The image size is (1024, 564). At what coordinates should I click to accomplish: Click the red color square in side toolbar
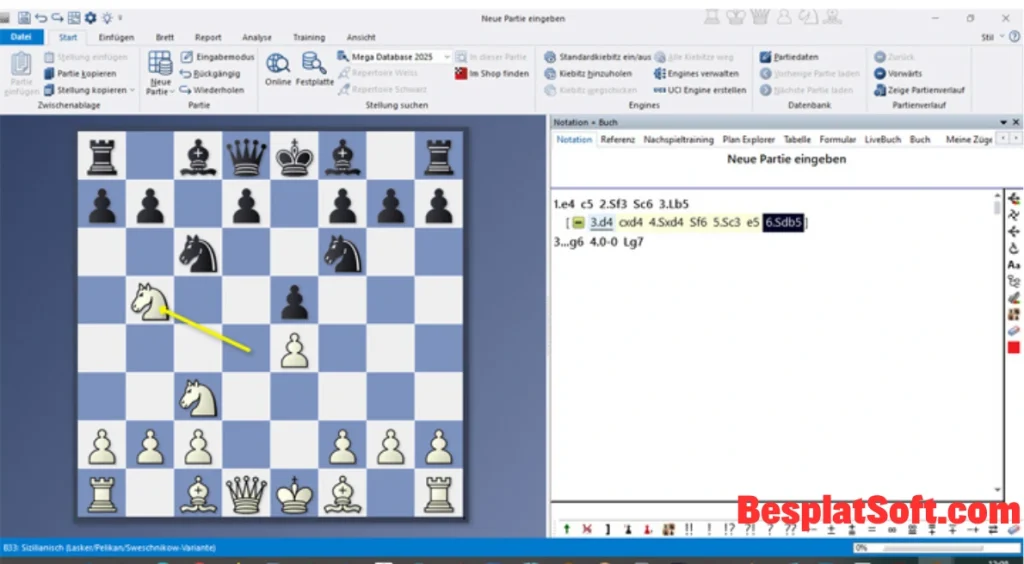[1014, 348]
